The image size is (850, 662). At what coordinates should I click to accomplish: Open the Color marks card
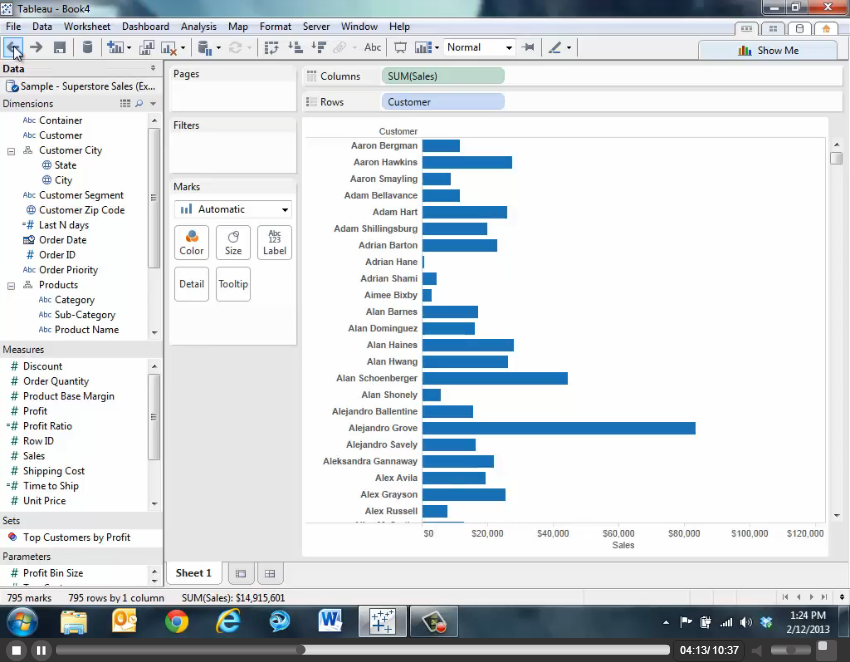[191, 242]
